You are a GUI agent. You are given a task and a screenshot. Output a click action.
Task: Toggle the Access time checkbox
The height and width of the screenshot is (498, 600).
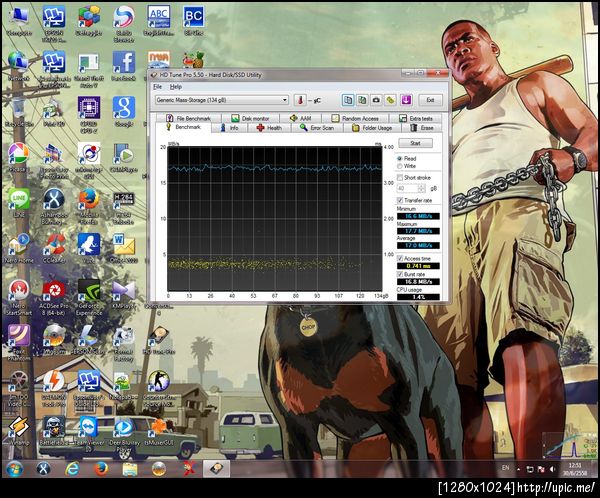[x=400, y=258]
